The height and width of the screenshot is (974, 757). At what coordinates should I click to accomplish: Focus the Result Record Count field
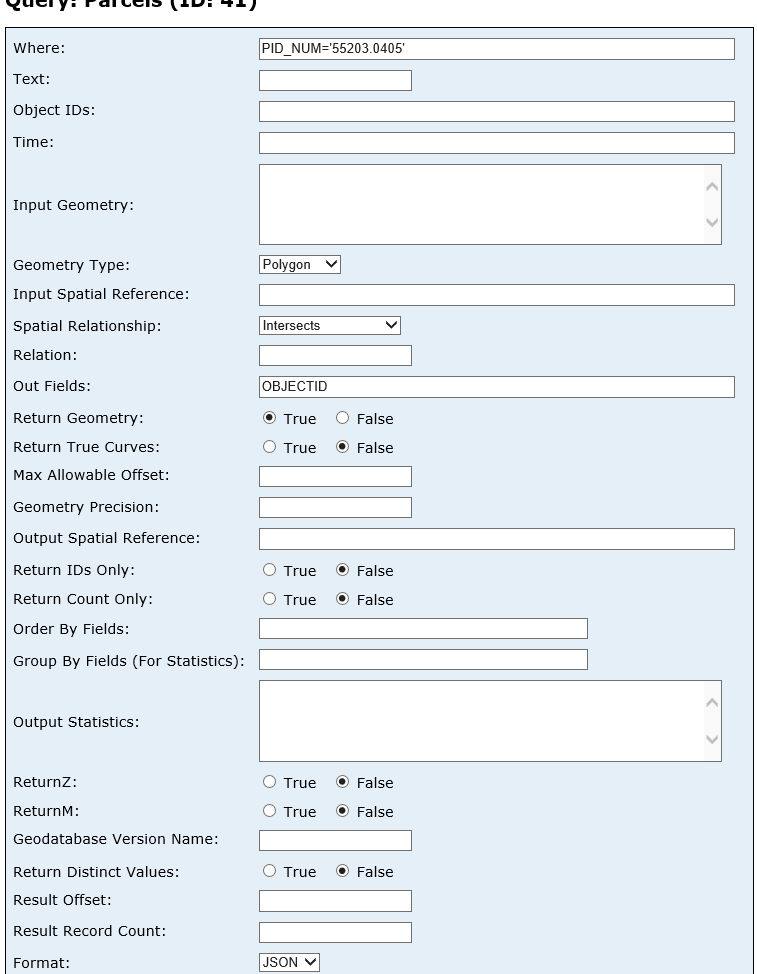point(335,932)
